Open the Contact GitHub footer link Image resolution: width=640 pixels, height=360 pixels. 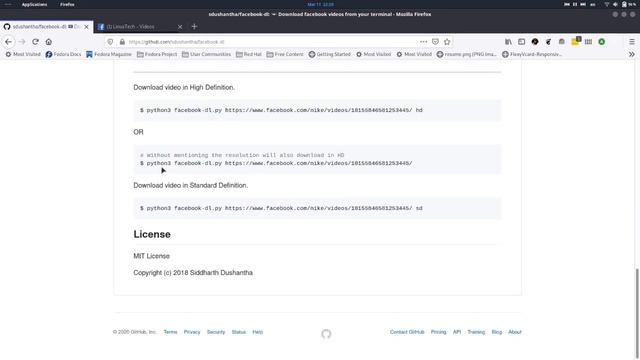407,332
